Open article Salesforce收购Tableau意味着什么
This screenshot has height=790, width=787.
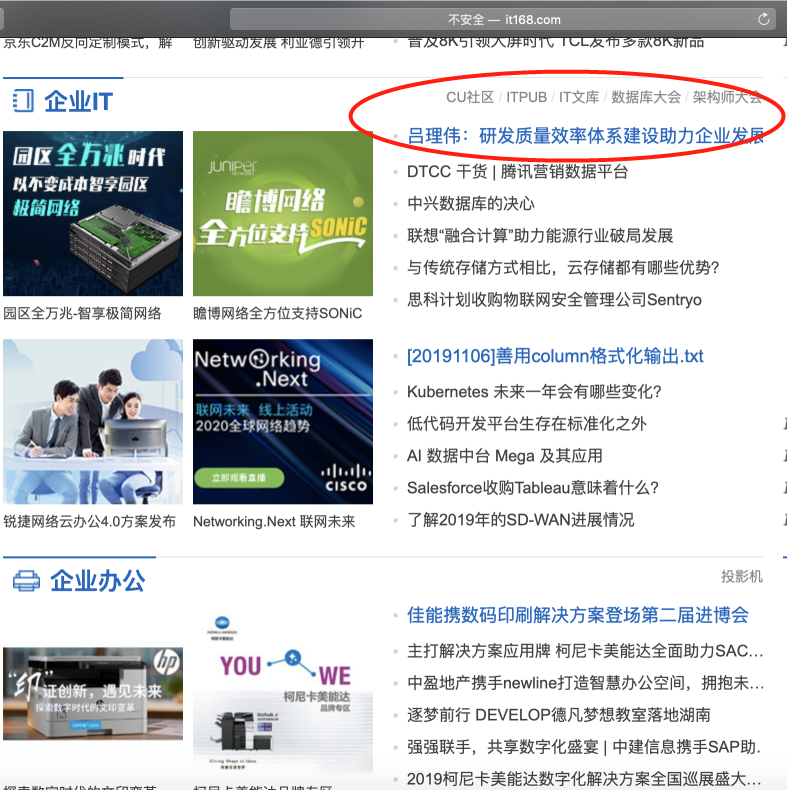pos(533,488)
